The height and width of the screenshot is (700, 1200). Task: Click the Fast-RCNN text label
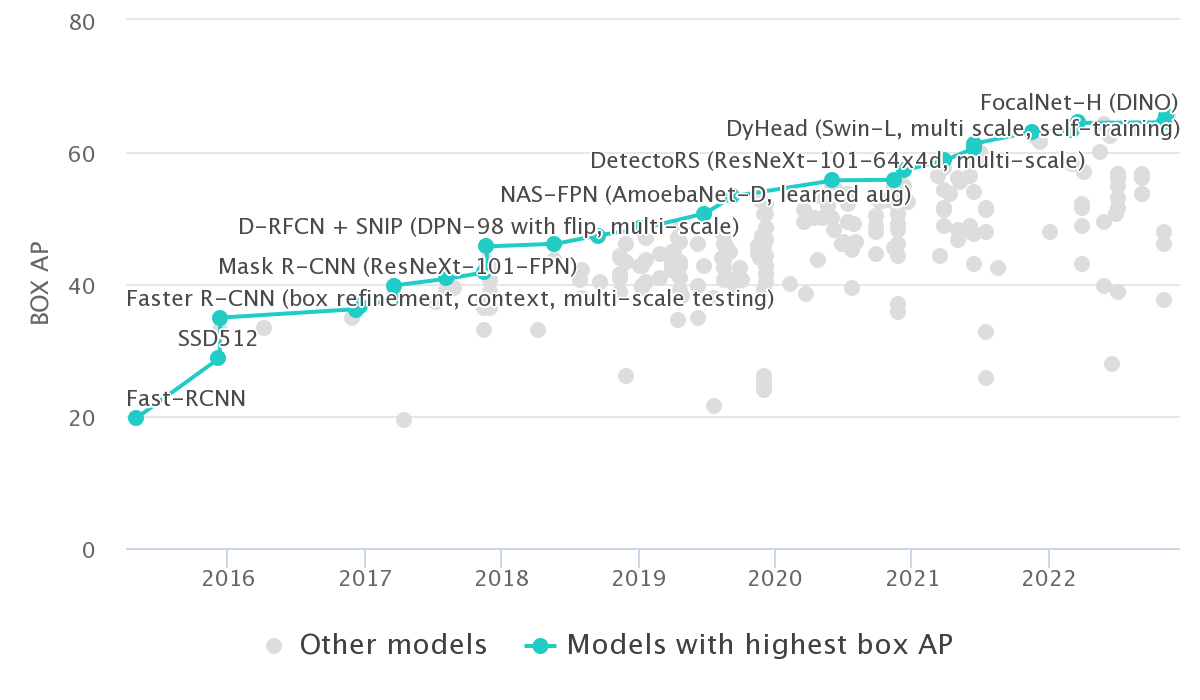186,398
